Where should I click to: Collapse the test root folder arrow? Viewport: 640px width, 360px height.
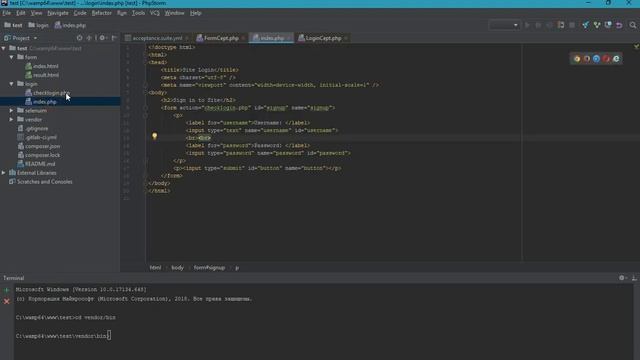(4, 48)
